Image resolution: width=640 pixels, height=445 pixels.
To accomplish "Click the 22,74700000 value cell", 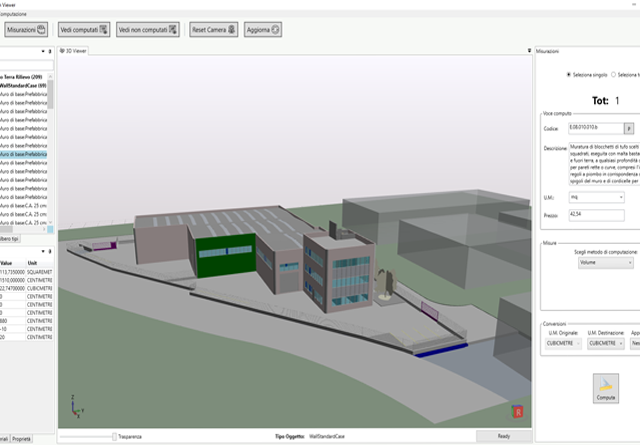I will 13,288.
